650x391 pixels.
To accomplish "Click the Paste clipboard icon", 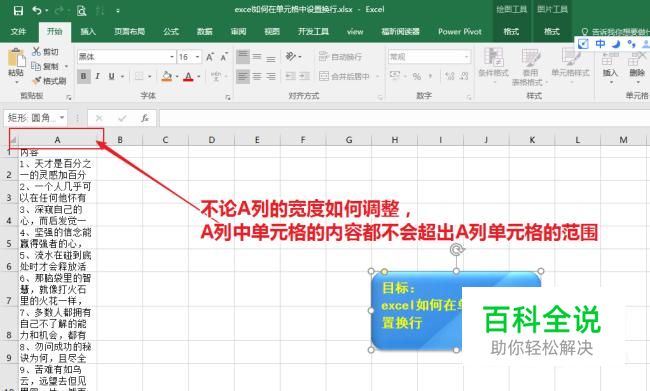I will click(x=16, y=58).
